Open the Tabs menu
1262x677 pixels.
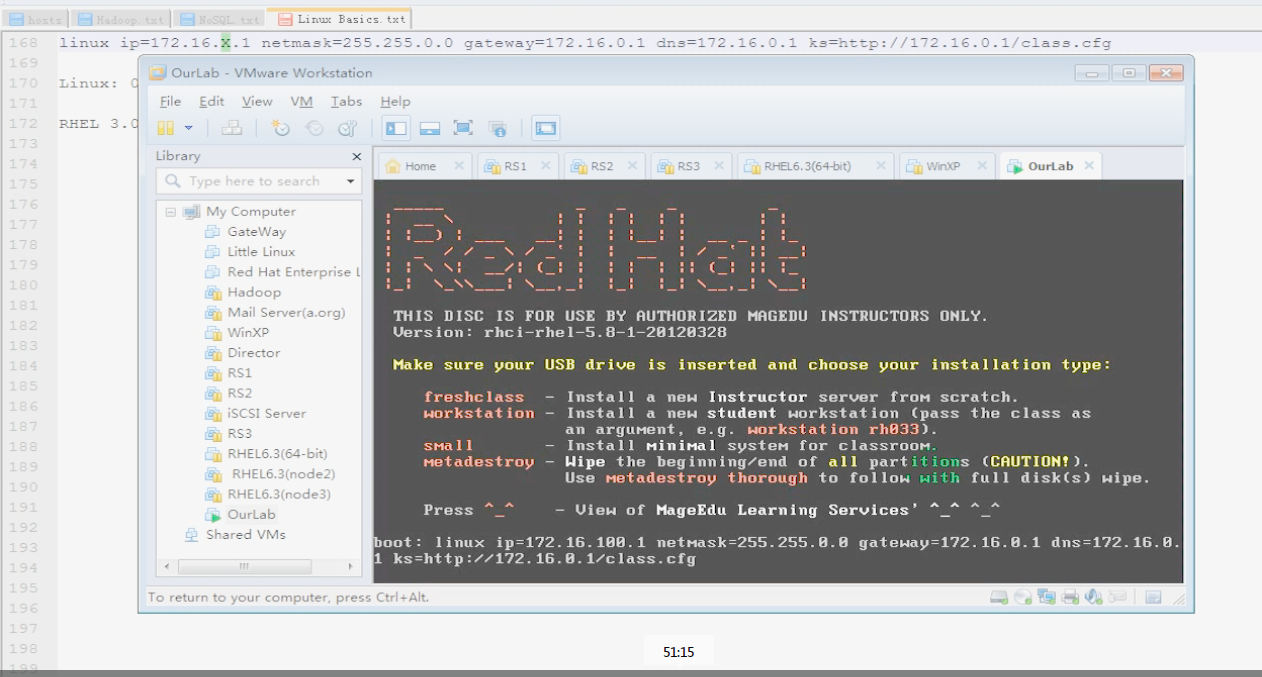click(x=346, y=101)
